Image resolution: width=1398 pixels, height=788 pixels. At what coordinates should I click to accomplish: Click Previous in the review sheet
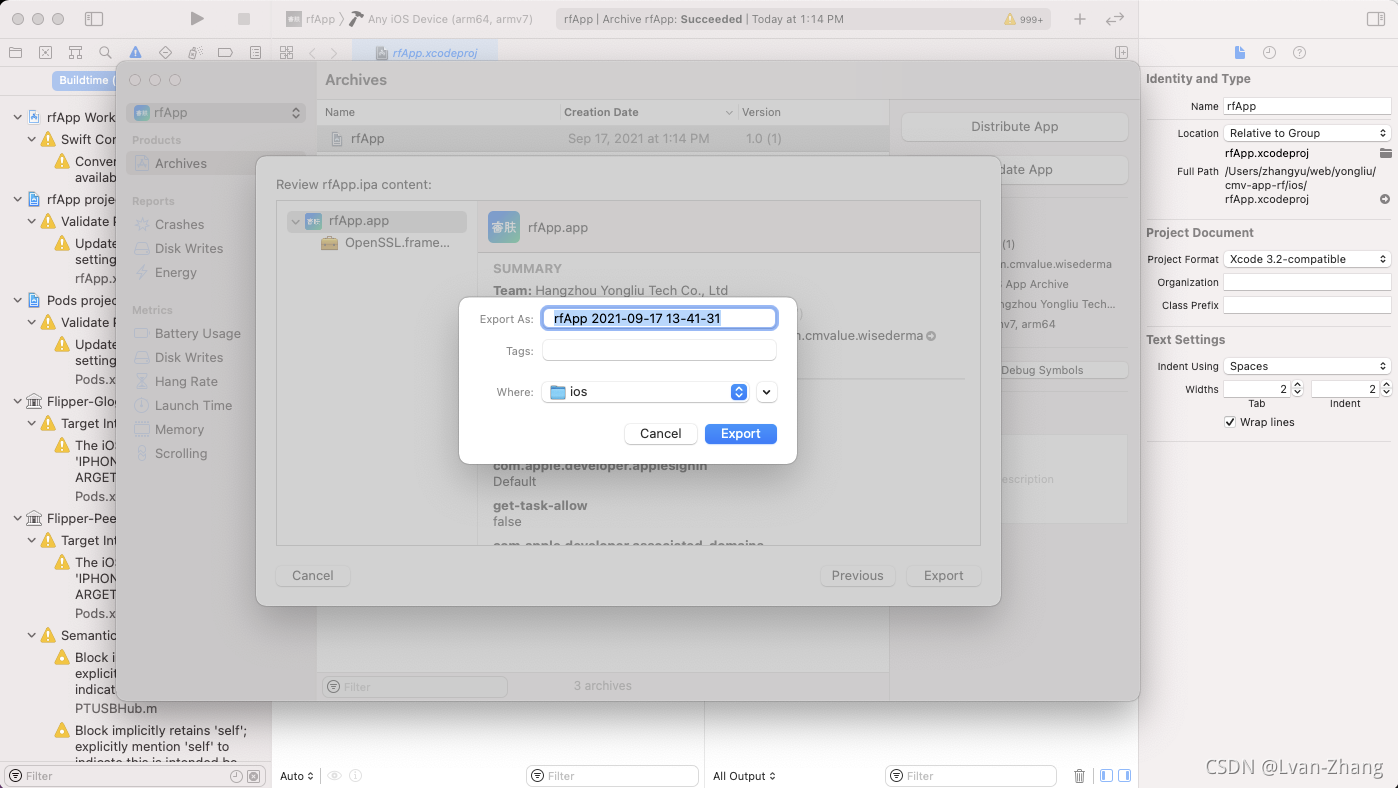click(x=858, y=576)
